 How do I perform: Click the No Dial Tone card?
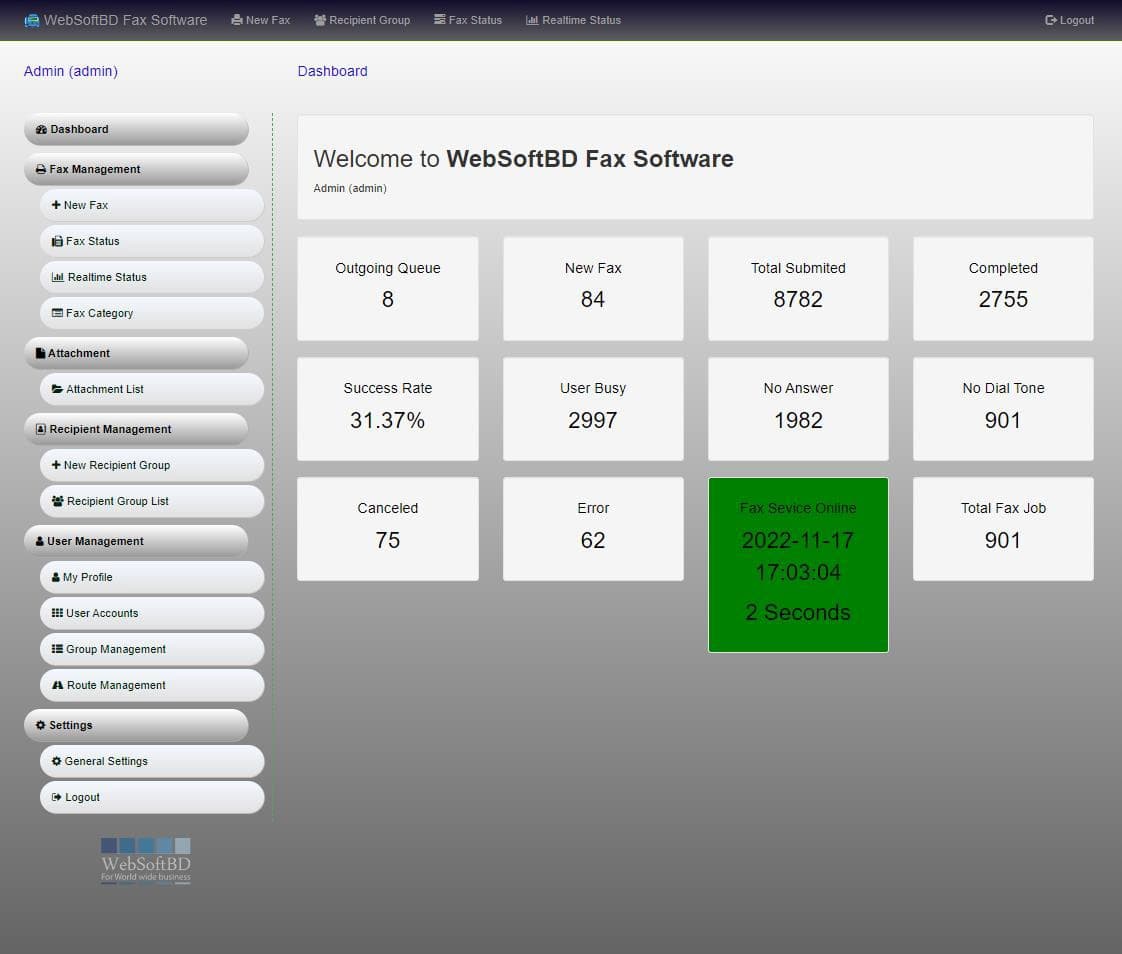coord(1003,409)
